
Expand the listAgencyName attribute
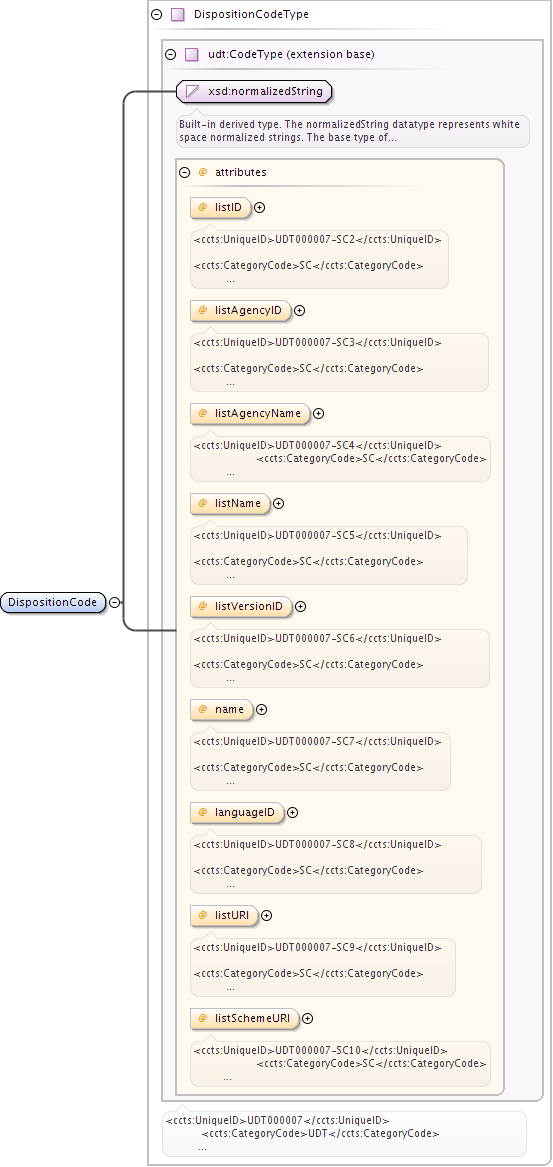point(319,414)
